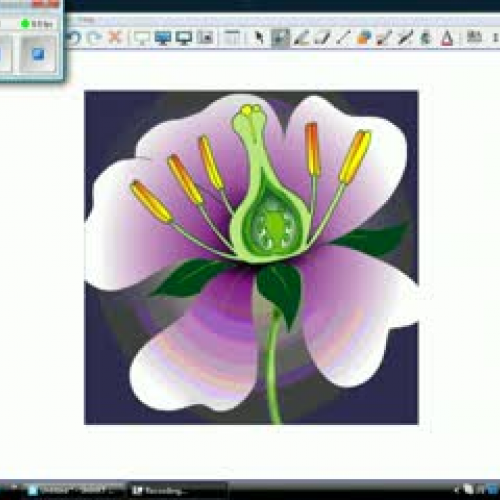This screenshot has width=500, height=500.
Task: Click the highlighted active tool icon
Action: [280, 38]
